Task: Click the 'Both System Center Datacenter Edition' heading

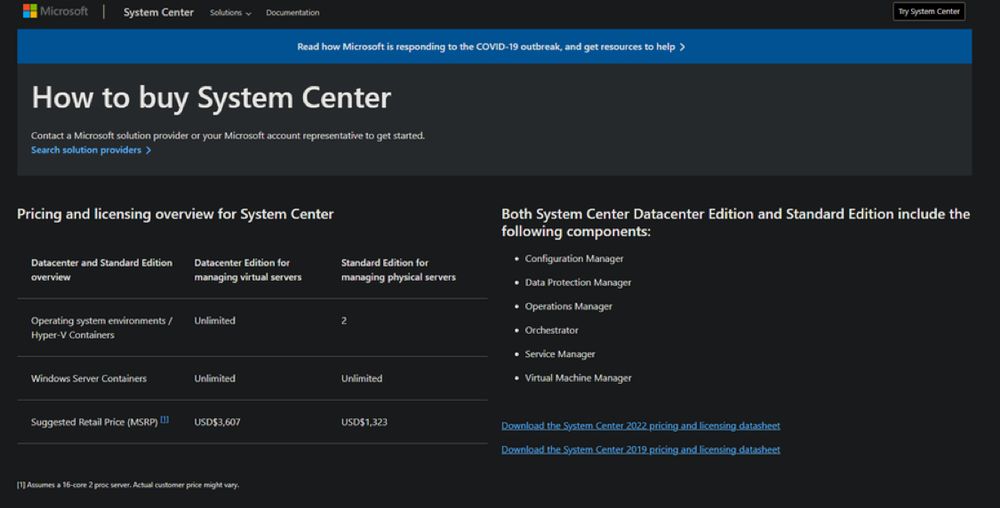Action: click(x=735, y=222)
